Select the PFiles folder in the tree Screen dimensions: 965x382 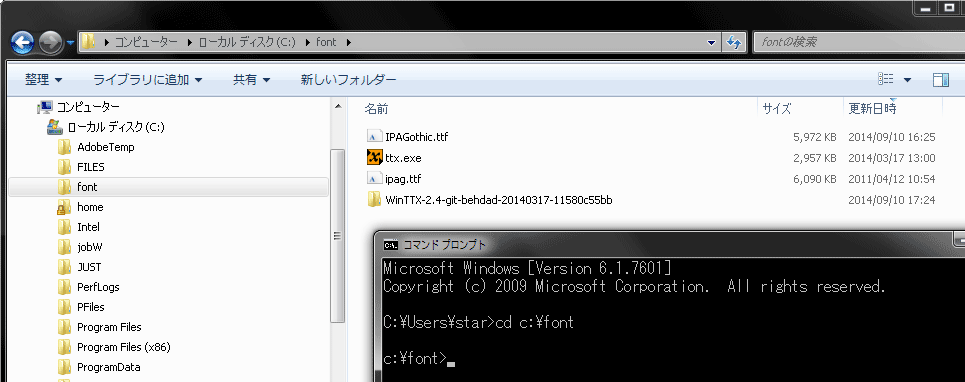click(90, 307)
